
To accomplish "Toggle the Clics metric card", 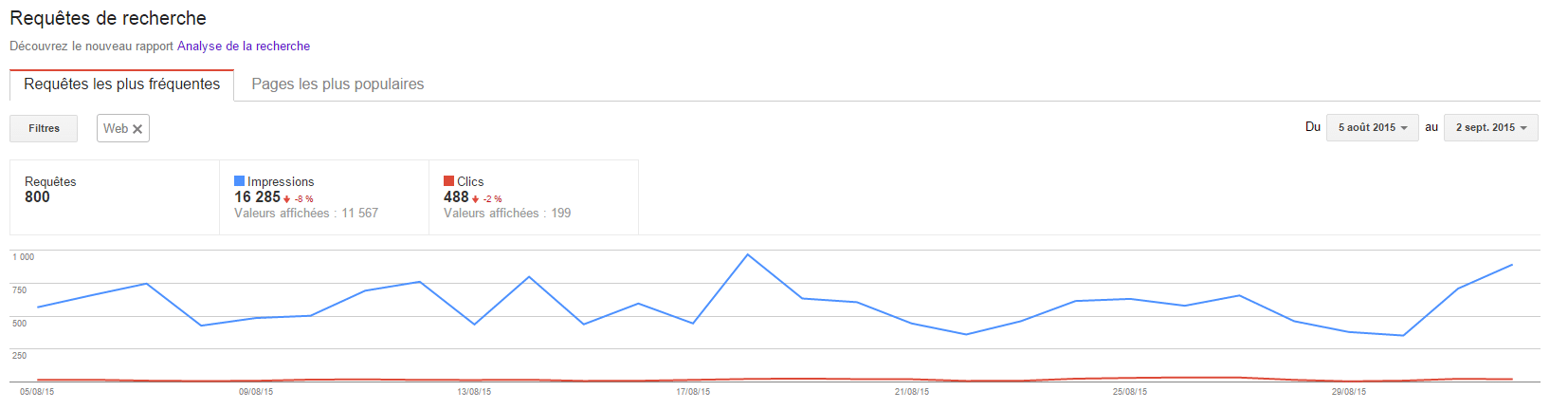I will (x=534, y=197).
